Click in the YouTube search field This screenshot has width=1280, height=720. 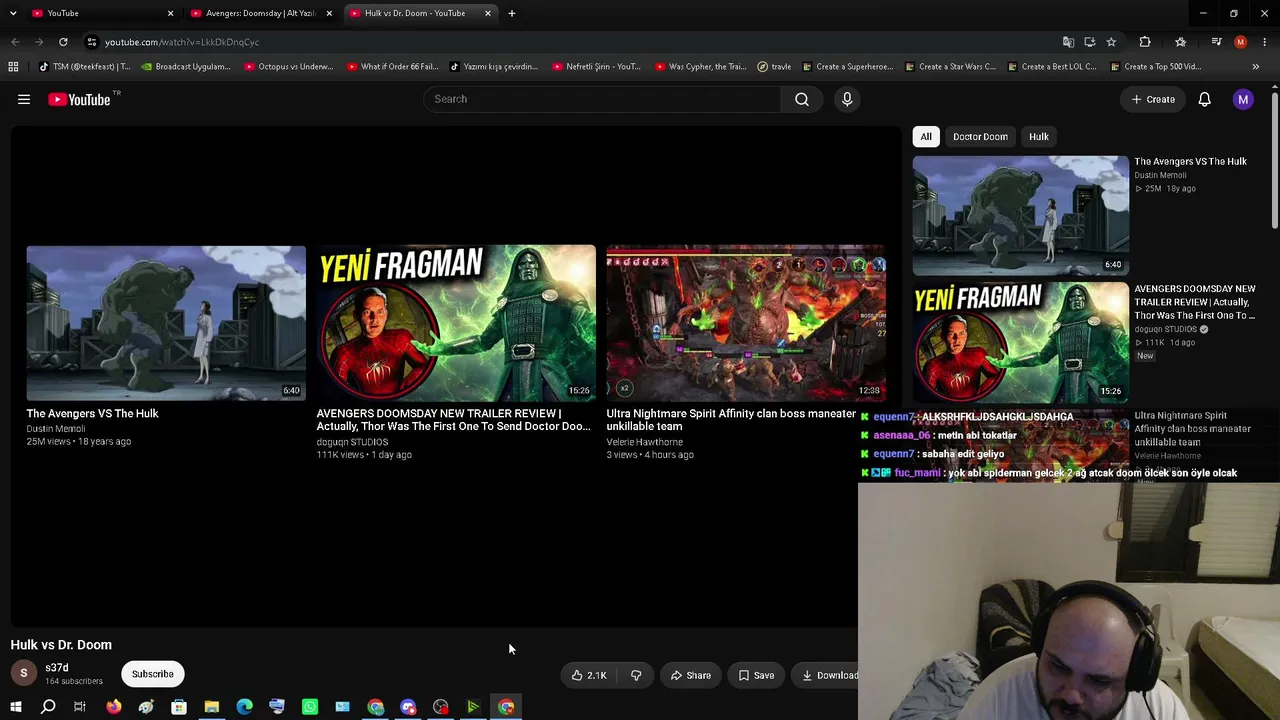click(x=602, y=99)
